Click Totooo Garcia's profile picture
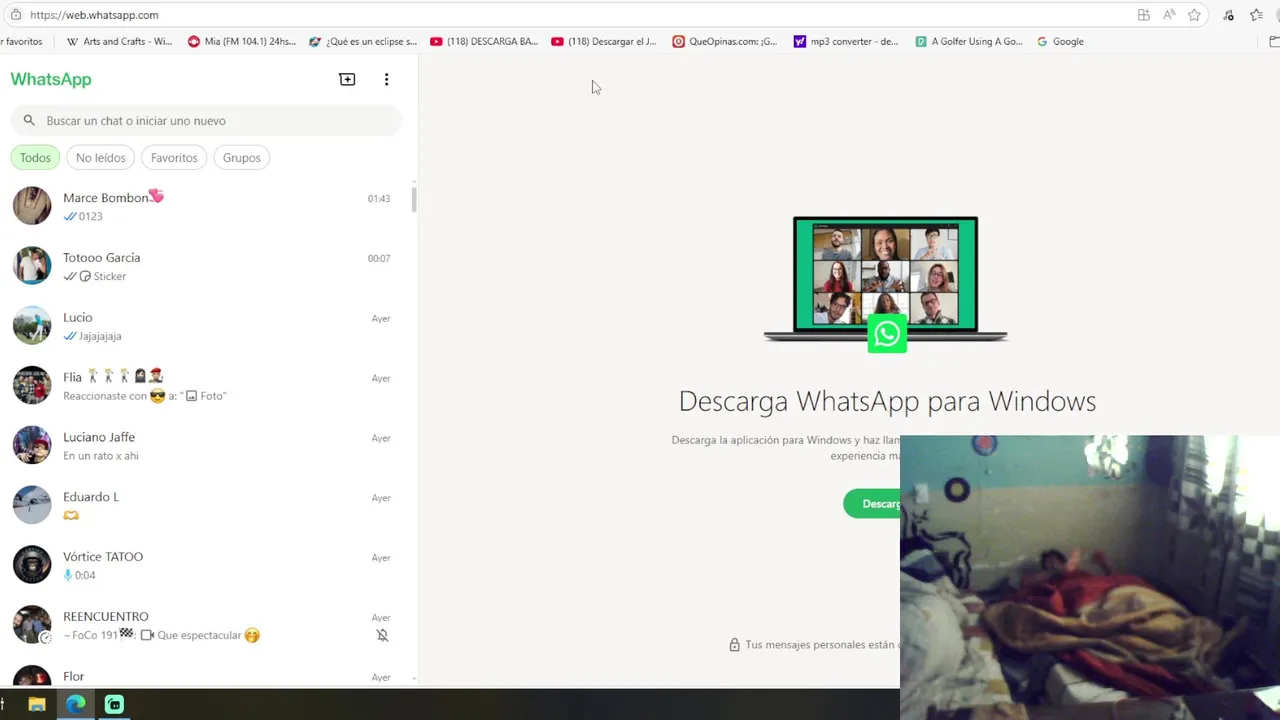This screenshot has width=1280, height=720. tap(32, 266)
